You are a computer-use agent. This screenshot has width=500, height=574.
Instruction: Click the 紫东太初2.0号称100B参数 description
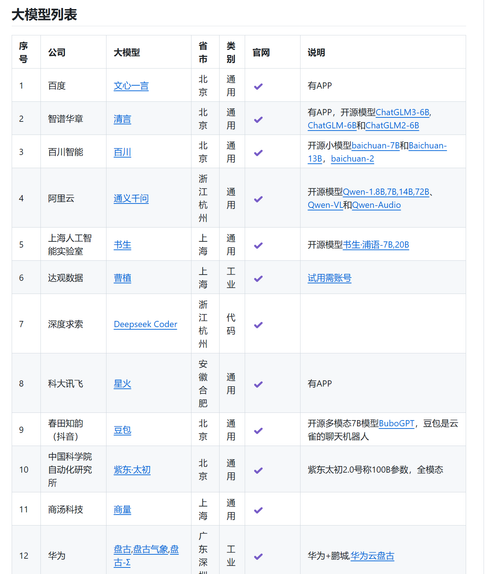tap(375, 470)
